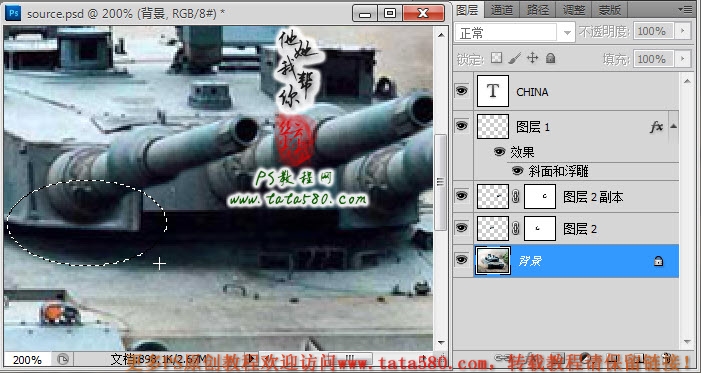Click the status bar preview icon beside 200%

coord(63,359)
